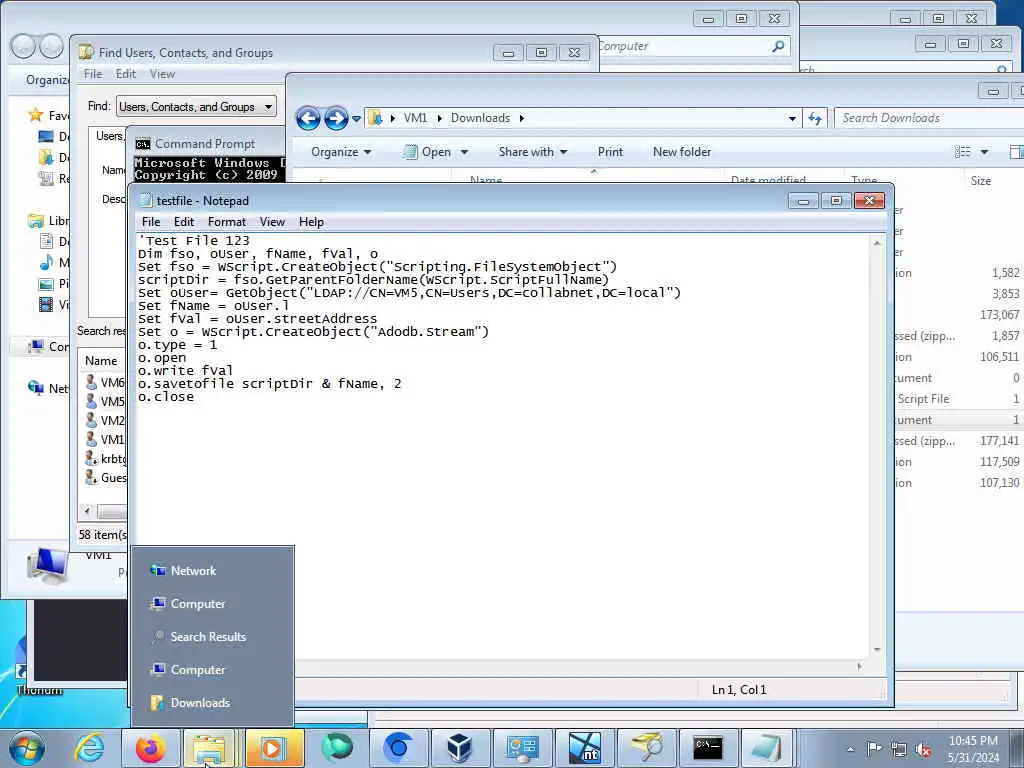Click Command Prompt window title bar

[208, 144]
